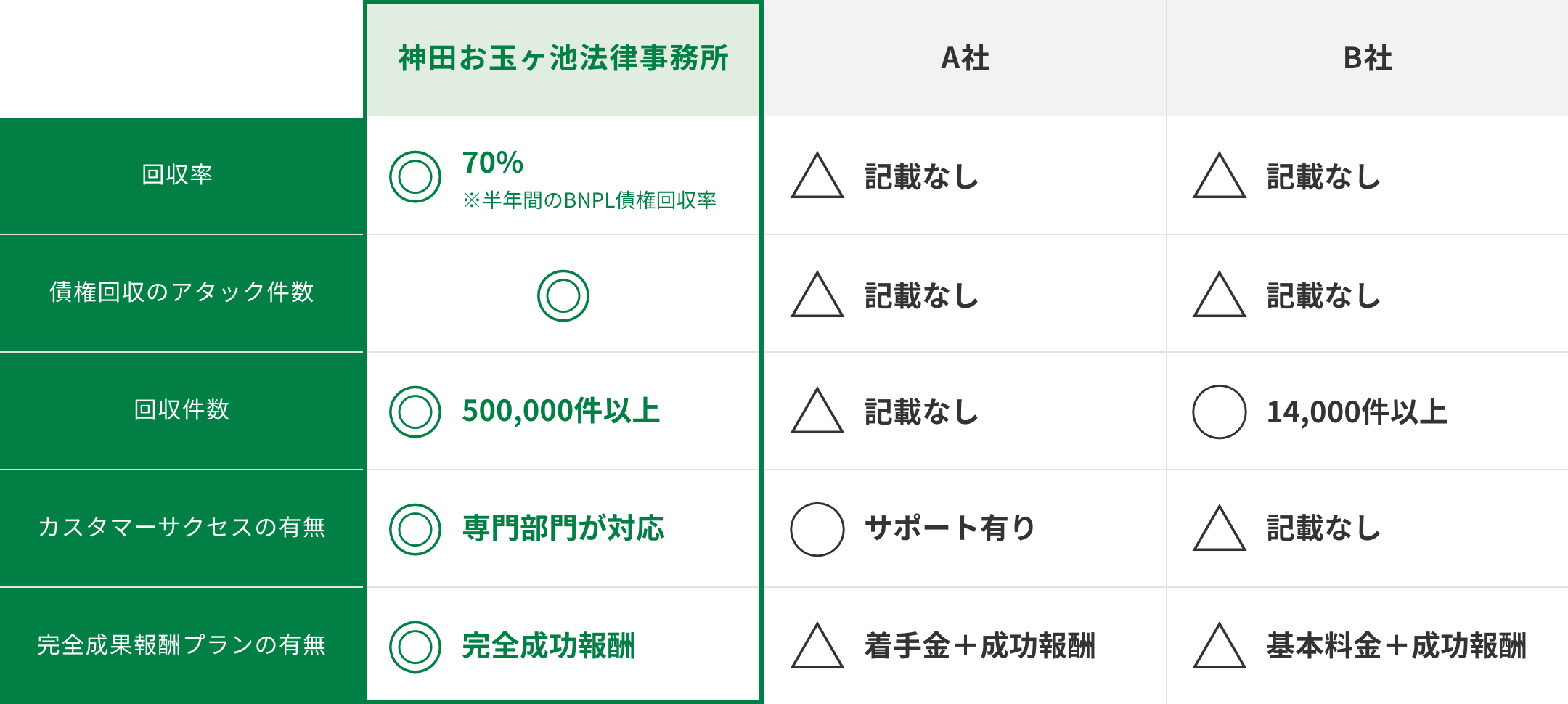Click double-circle icon beside 70% recovery rate
This screenshot has width=1568, height=704.
(415, 176)
